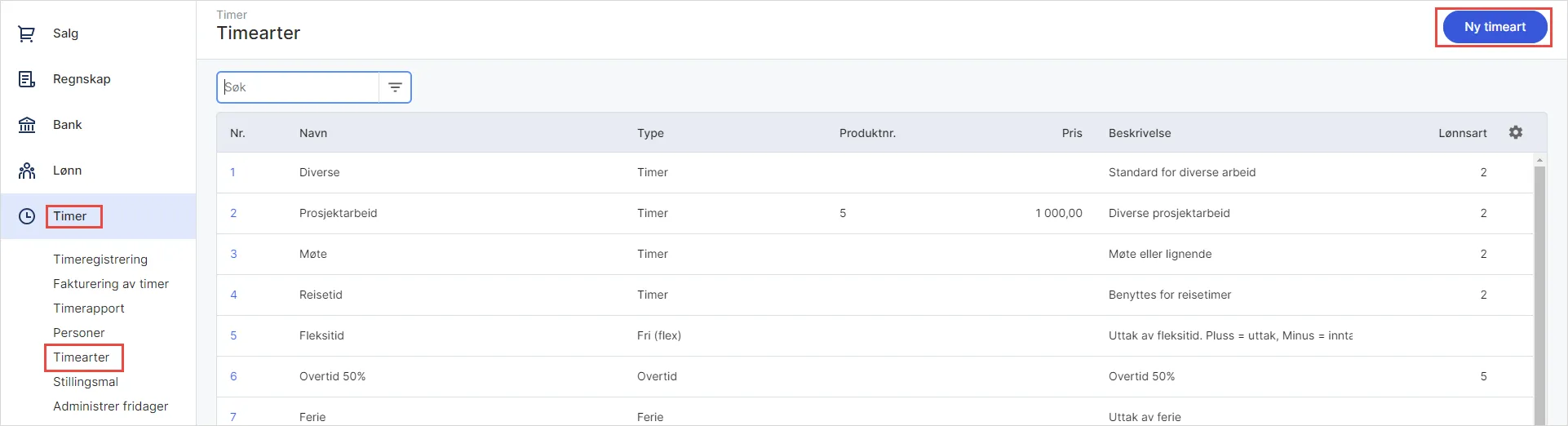Click the Timer clock icon
The image size is (1568, 426).
click(x=27, y=216)
